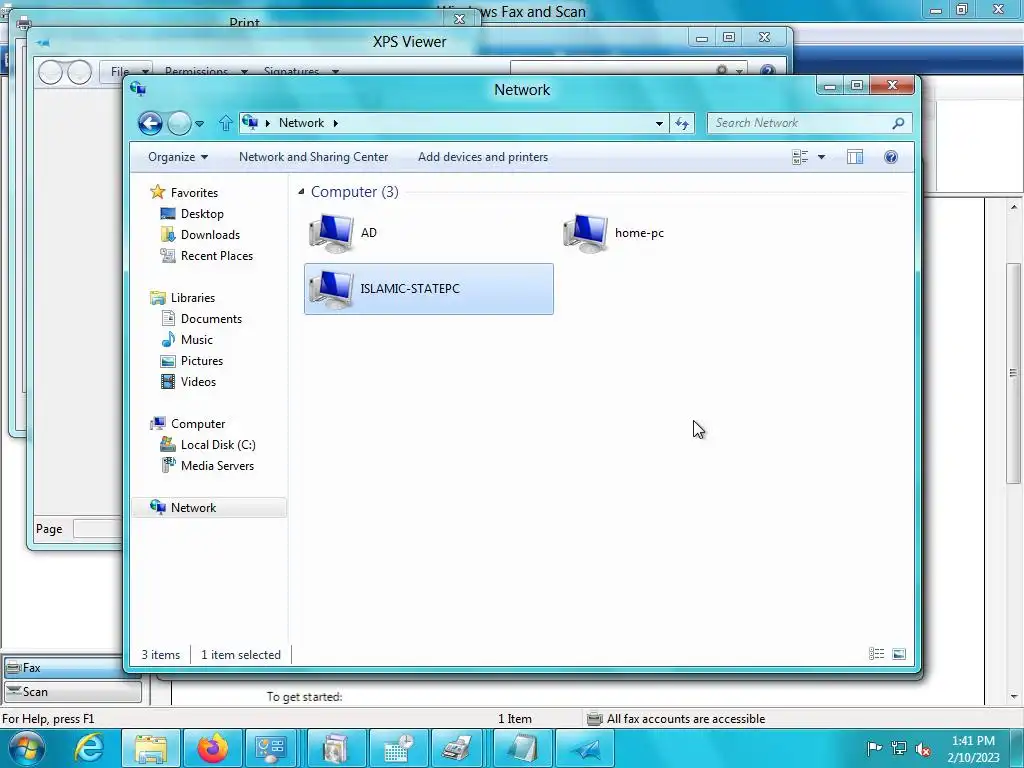Select Libraries in navigation pane
This screenshot has width=1024, height=768.
click(193, 298)
